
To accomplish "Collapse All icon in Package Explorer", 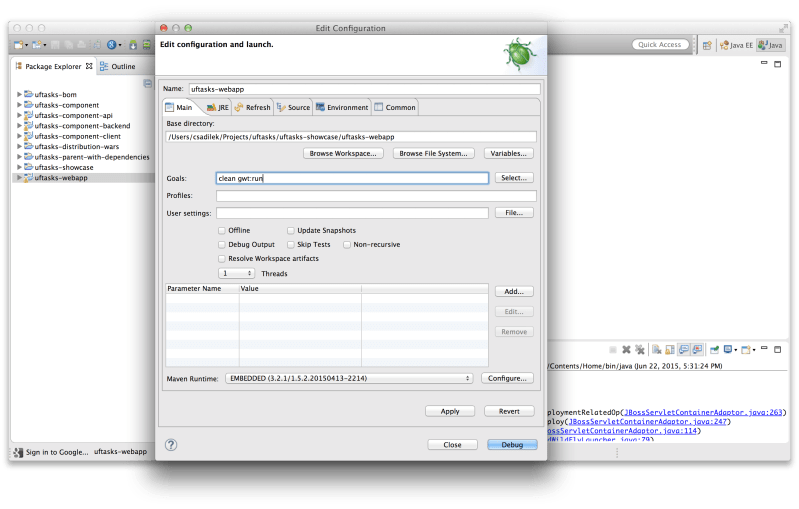I will pos(147,83).
